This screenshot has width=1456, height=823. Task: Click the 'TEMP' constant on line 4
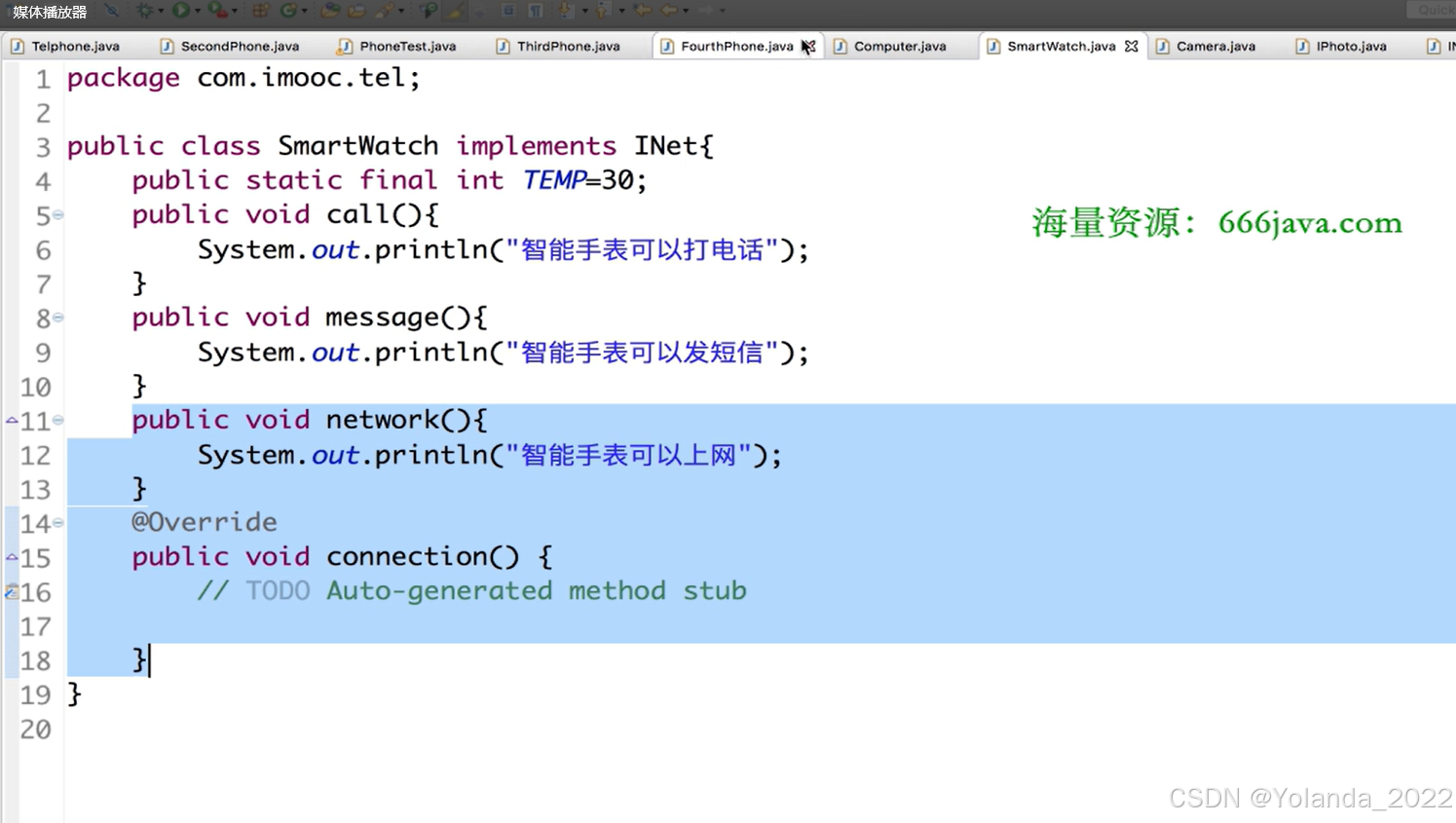[554, 180]
